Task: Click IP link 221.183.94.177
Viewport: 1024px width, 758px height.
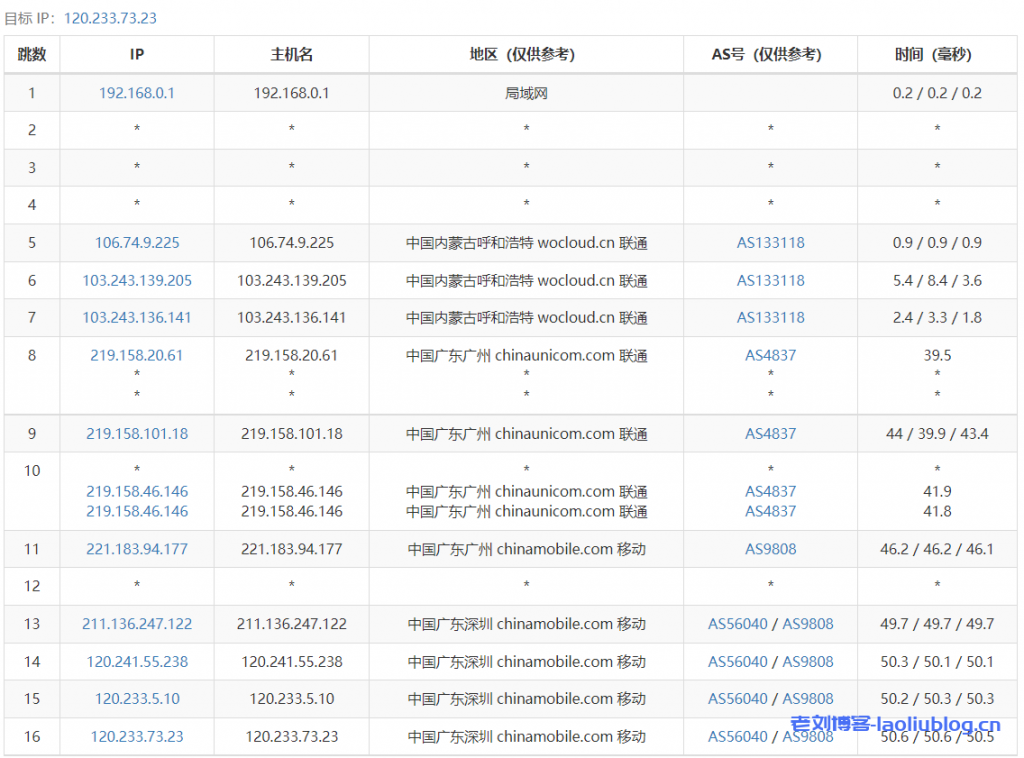Action: [137, 548]
